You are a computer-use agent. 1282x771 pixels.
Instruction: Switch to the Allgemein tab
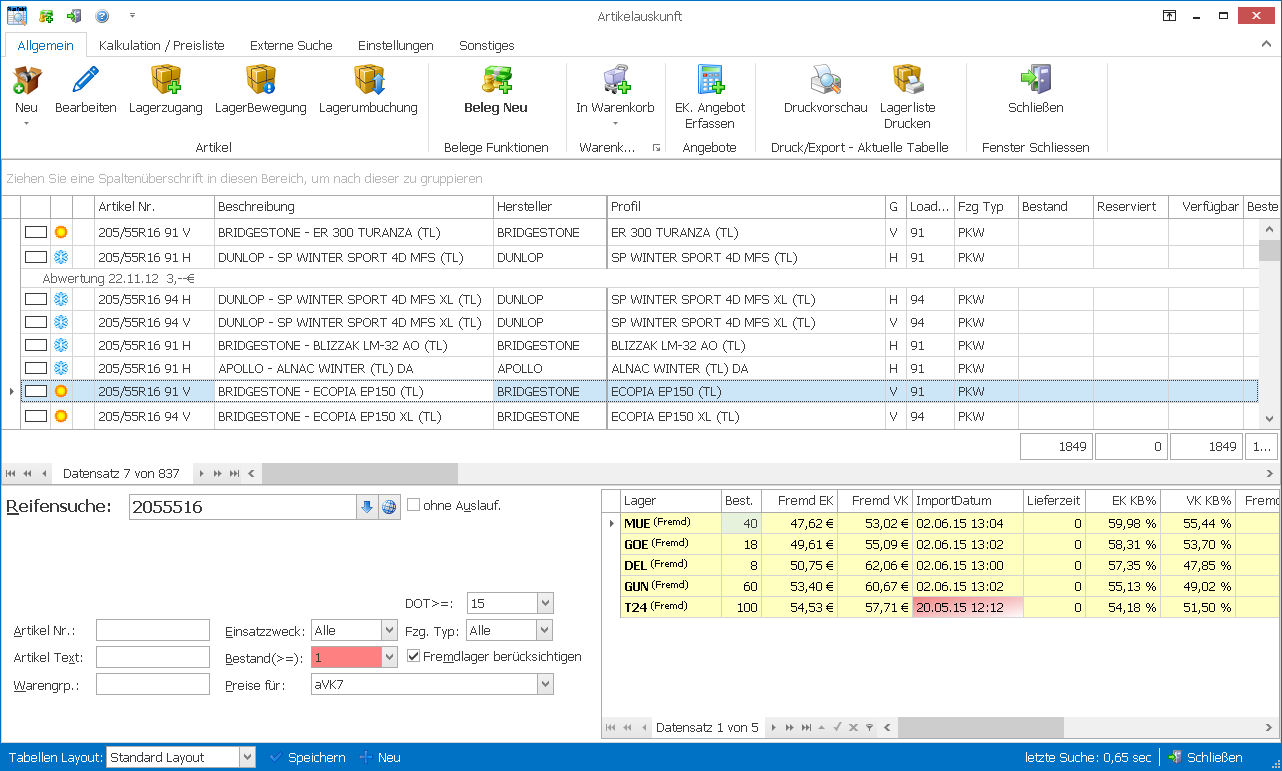(45, 45)
